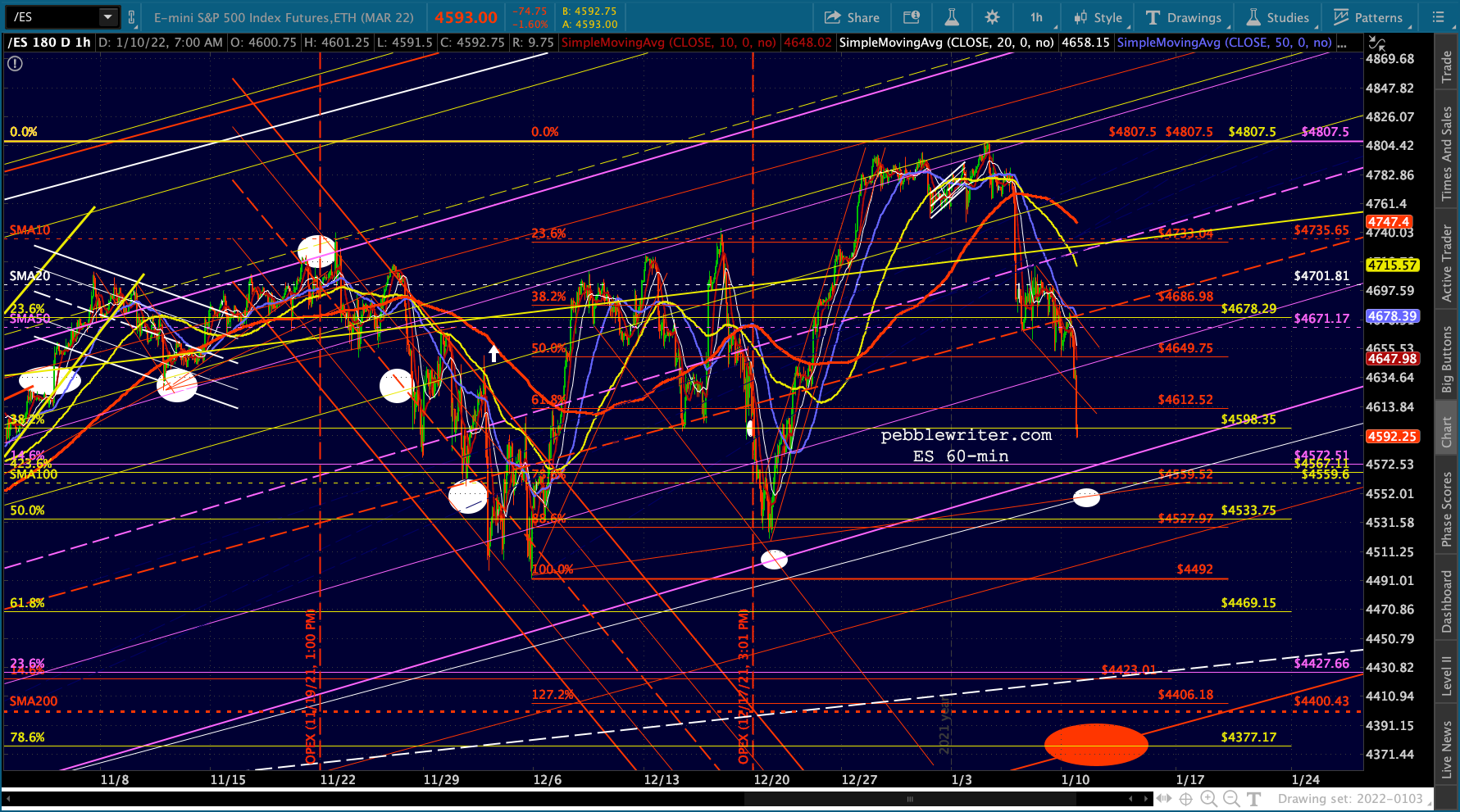1460x812 pixels.
Task: Toggle the horizontal expand arrows icon
Action: tap(1164, 798)
